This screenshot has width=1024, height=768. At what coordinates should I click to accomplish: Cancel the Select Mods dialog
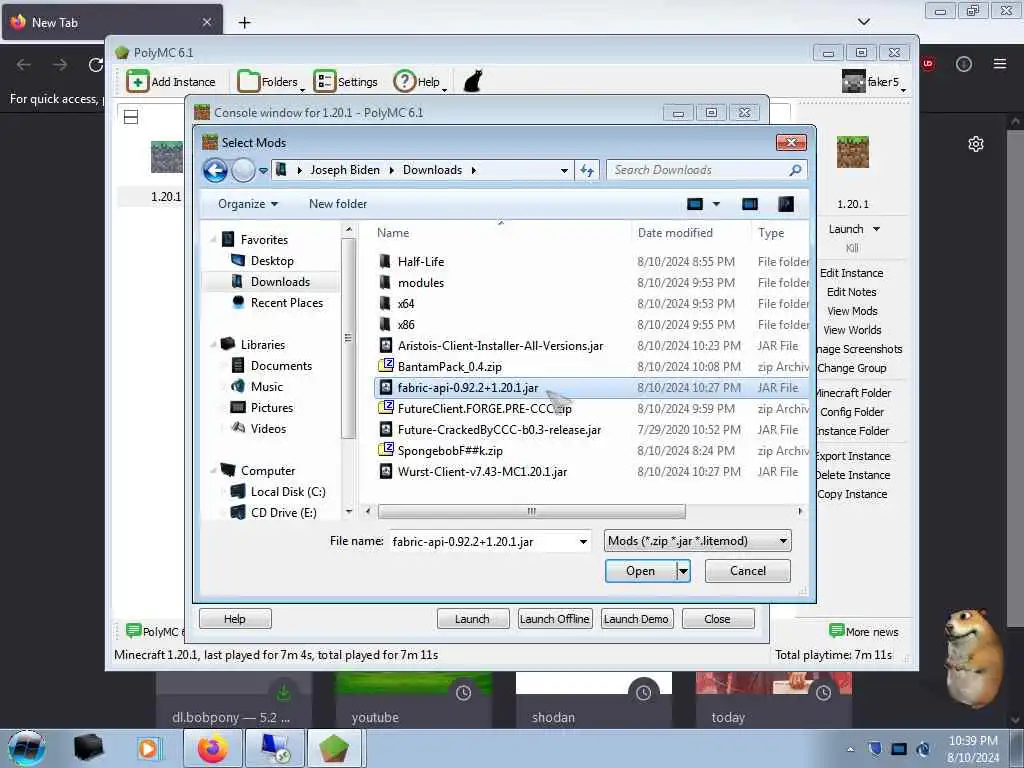point(748,571)
